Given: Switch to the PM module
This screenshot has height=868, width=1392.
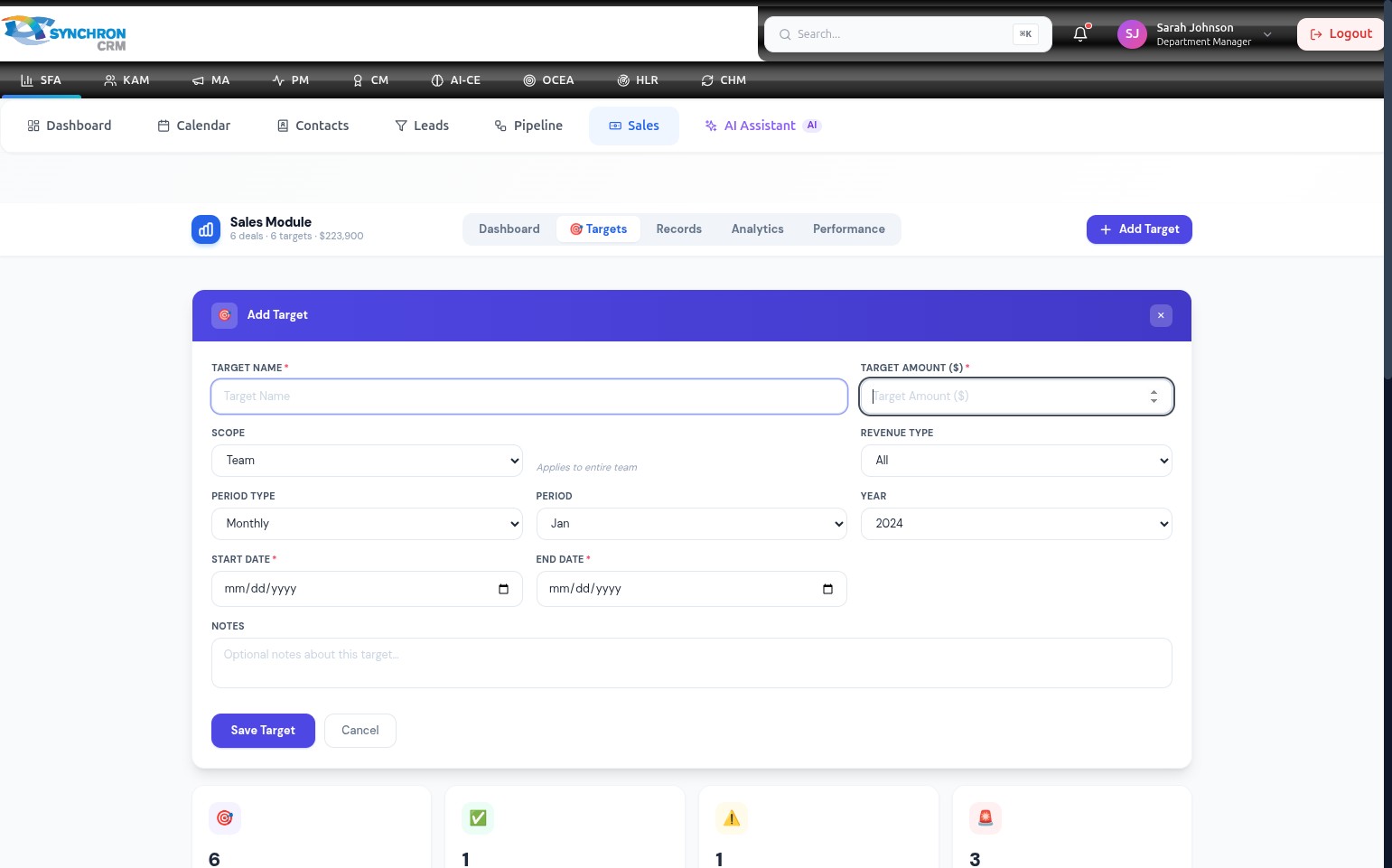Looking at the screenshot, I should coord(291,80).
